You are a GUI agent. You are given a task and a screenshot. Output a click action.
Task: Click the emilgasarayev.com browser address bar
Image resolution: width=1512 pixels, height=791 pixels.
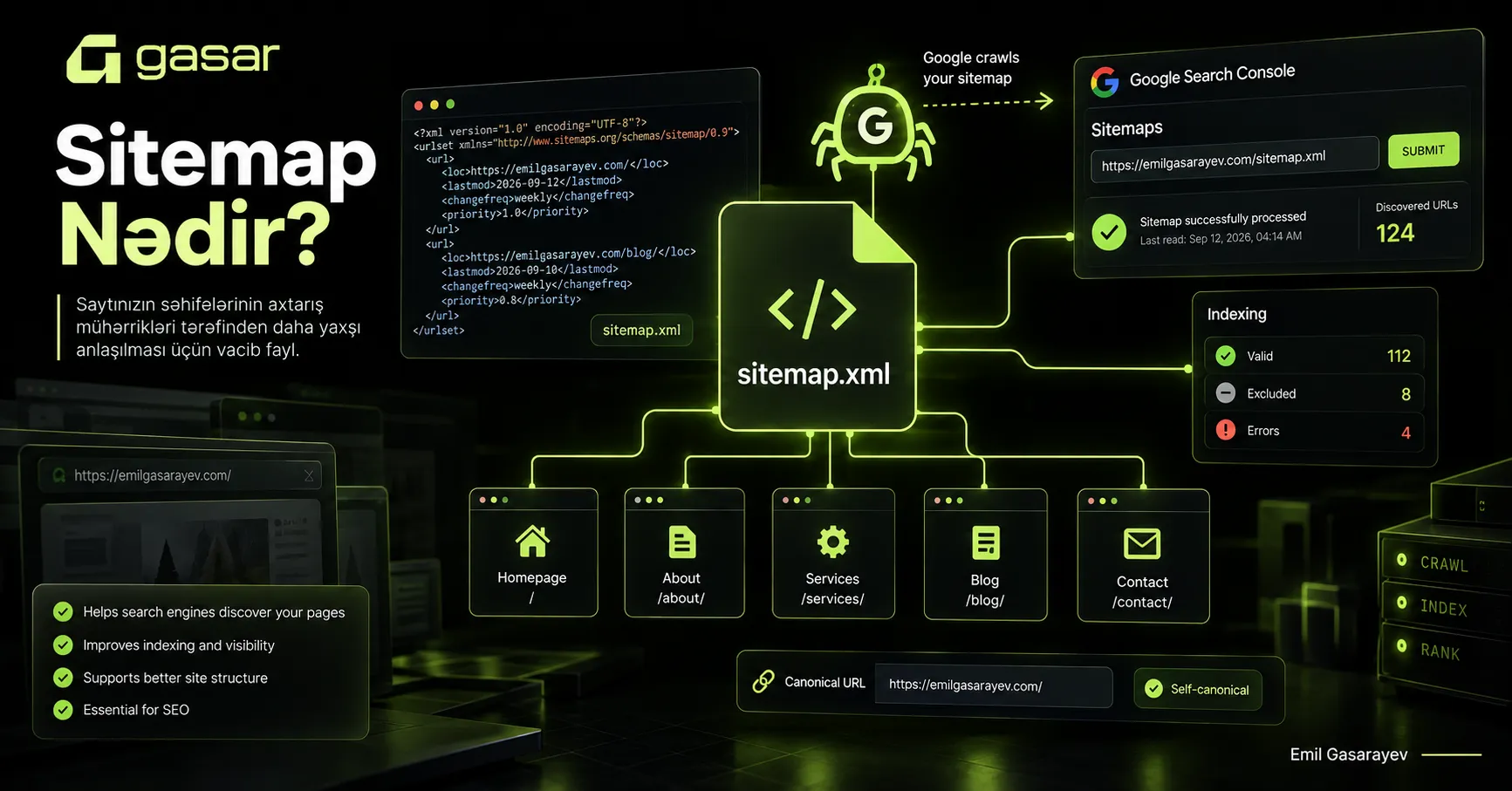[181, 475]
